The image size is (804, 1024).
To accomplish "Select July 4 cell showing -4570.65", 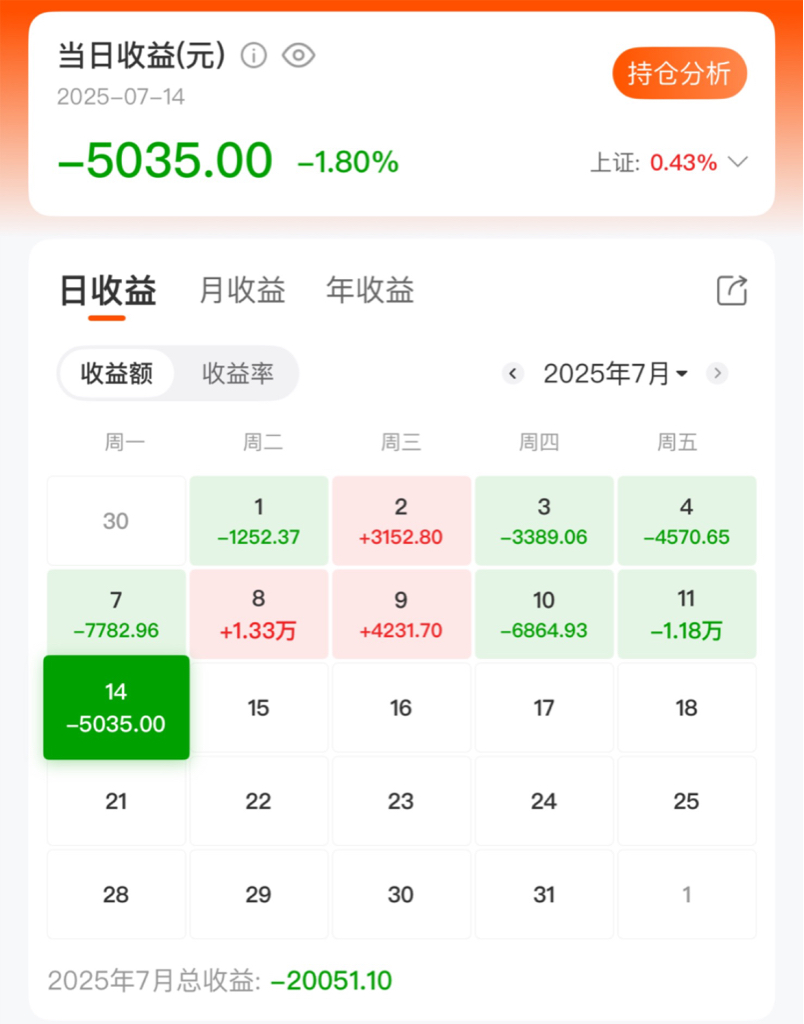I will (686, 520).
